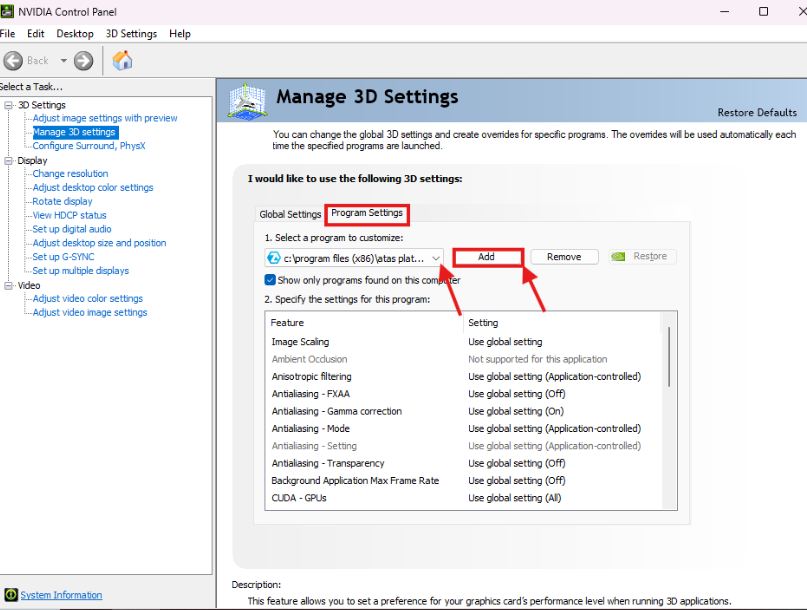This screenshot has width=807, height=610.
Task: Toggle Show only programs found checkbox
Action: (x=270, y=280)
